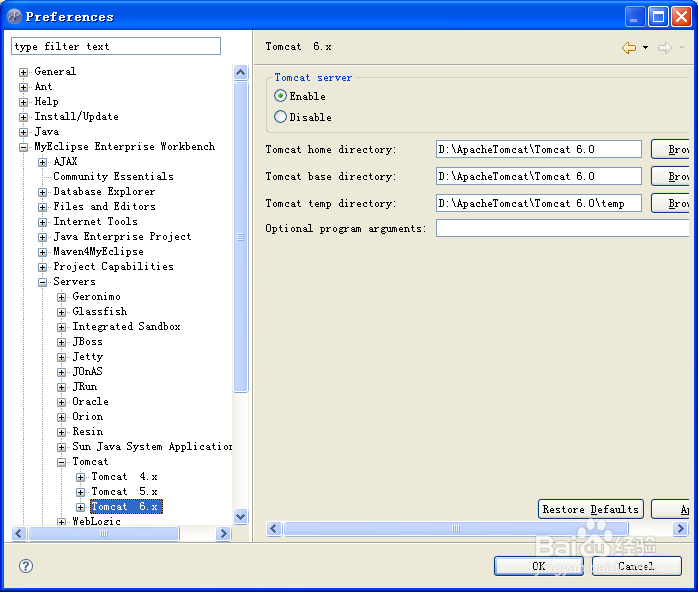This screenshot has height=592, width=698.
Task: Select JOnAS server item
Action: [x=87, y=371]
